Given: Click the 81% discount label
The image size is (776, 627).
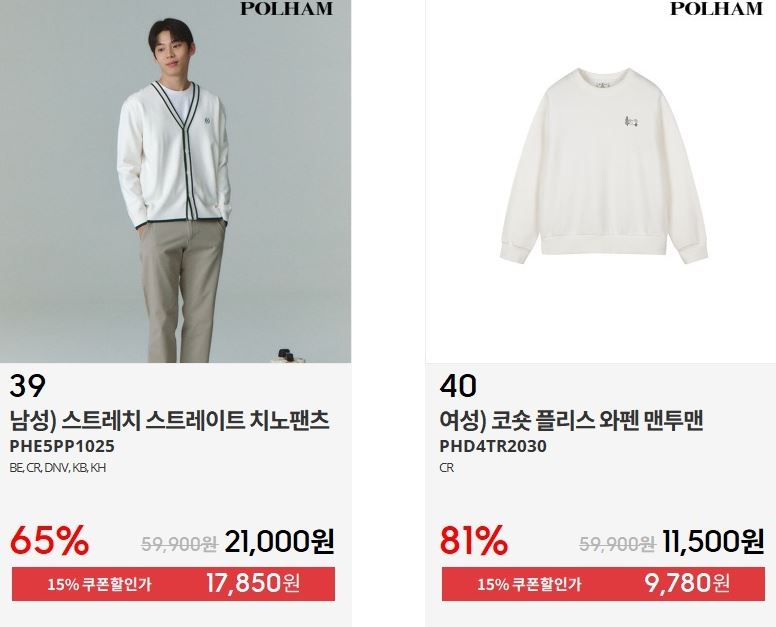Looking at the screenshot, I should coord(474,540).
